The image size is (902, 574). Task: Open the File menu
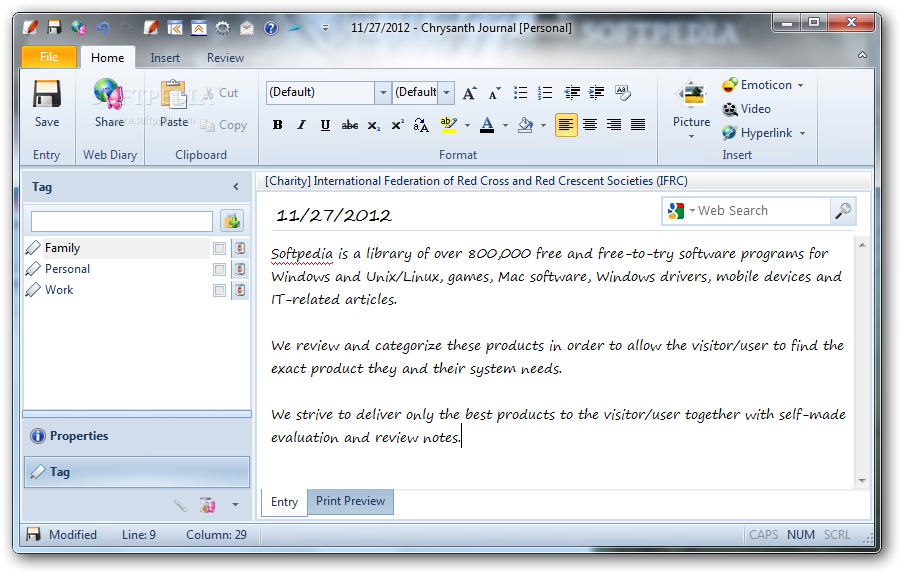[49, 57]
